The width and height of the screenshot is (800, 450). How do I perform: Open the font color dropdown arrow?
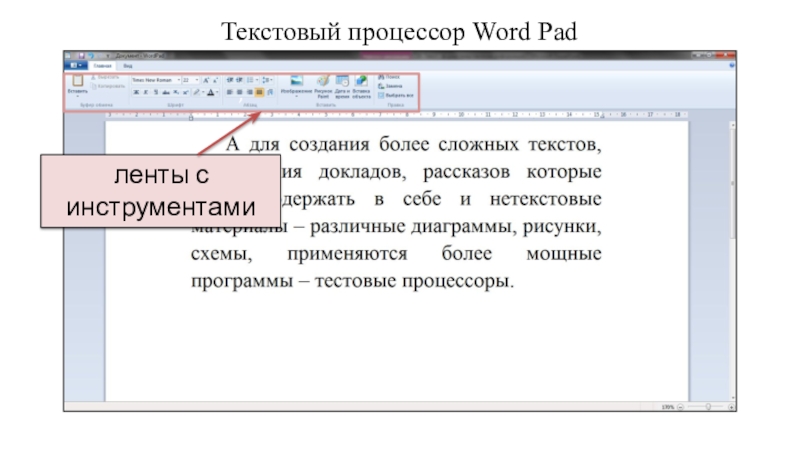217,92
